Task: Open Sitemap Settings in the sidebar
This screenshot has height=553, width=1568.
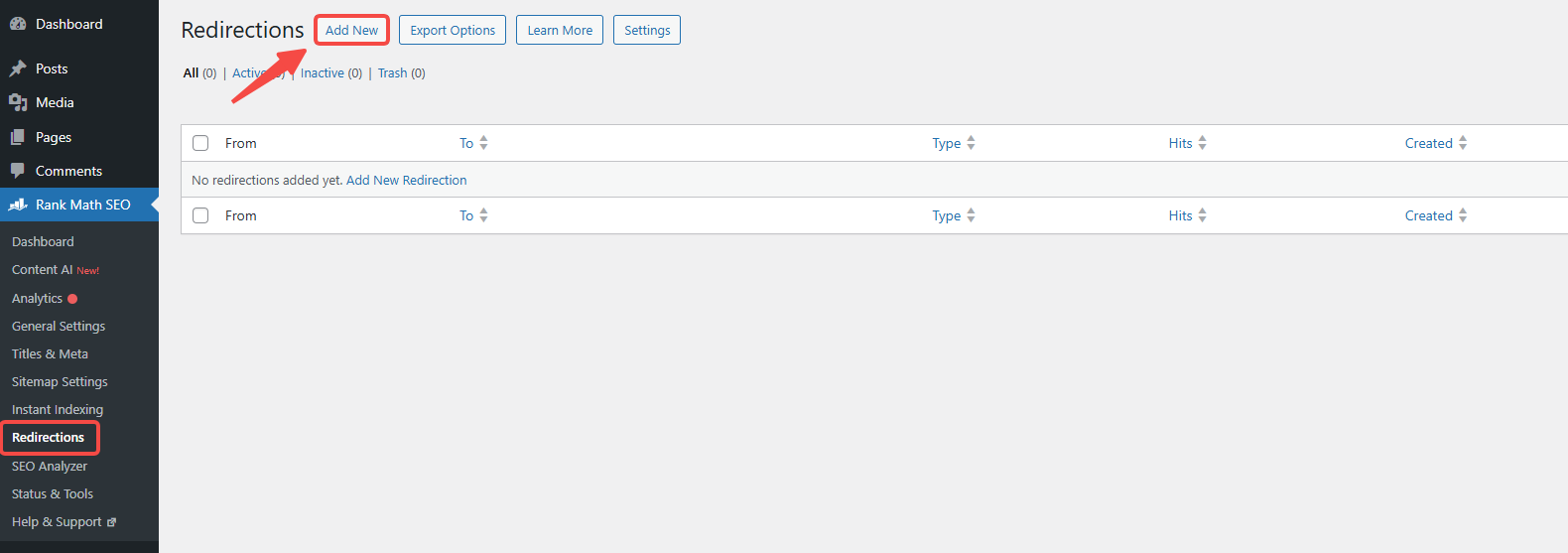Action: (x=60, y=381)
